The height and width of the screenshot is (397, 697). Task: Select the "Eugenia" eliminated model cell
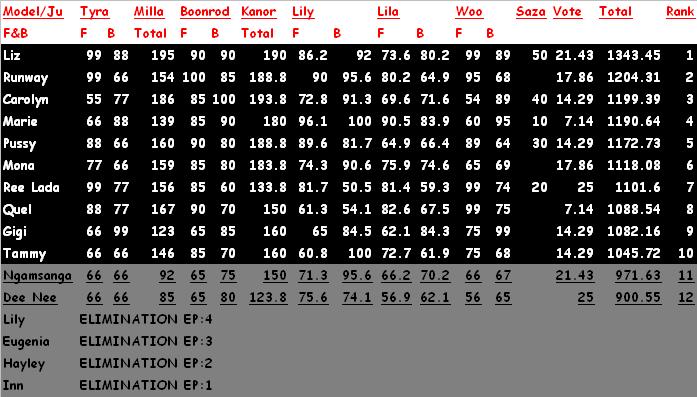(x=26, y=342)
